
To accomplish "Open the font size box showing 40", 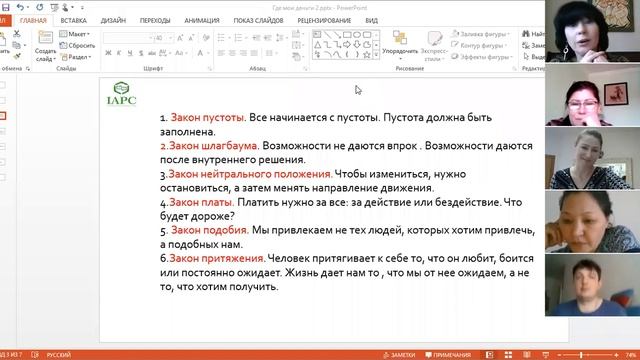I will pyautogui.click(x=164, y=38).
